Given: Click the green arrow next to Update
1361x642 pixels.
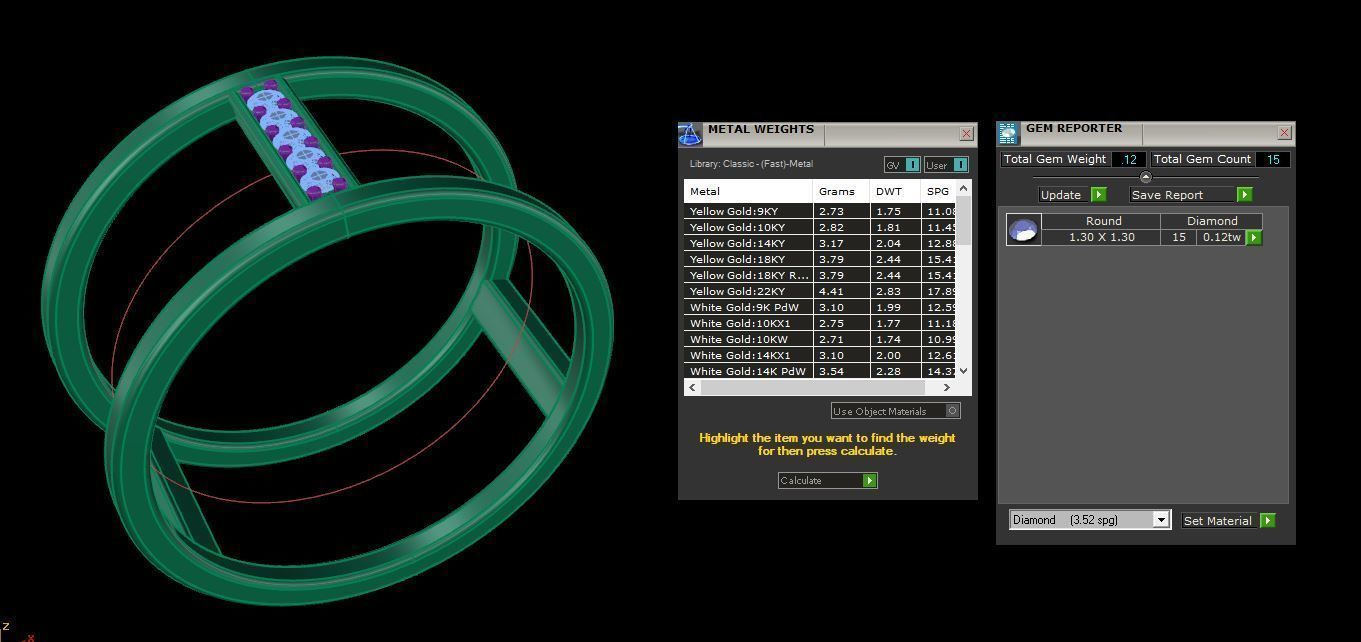Looking at the screenshot, I should pos(1098,195).
